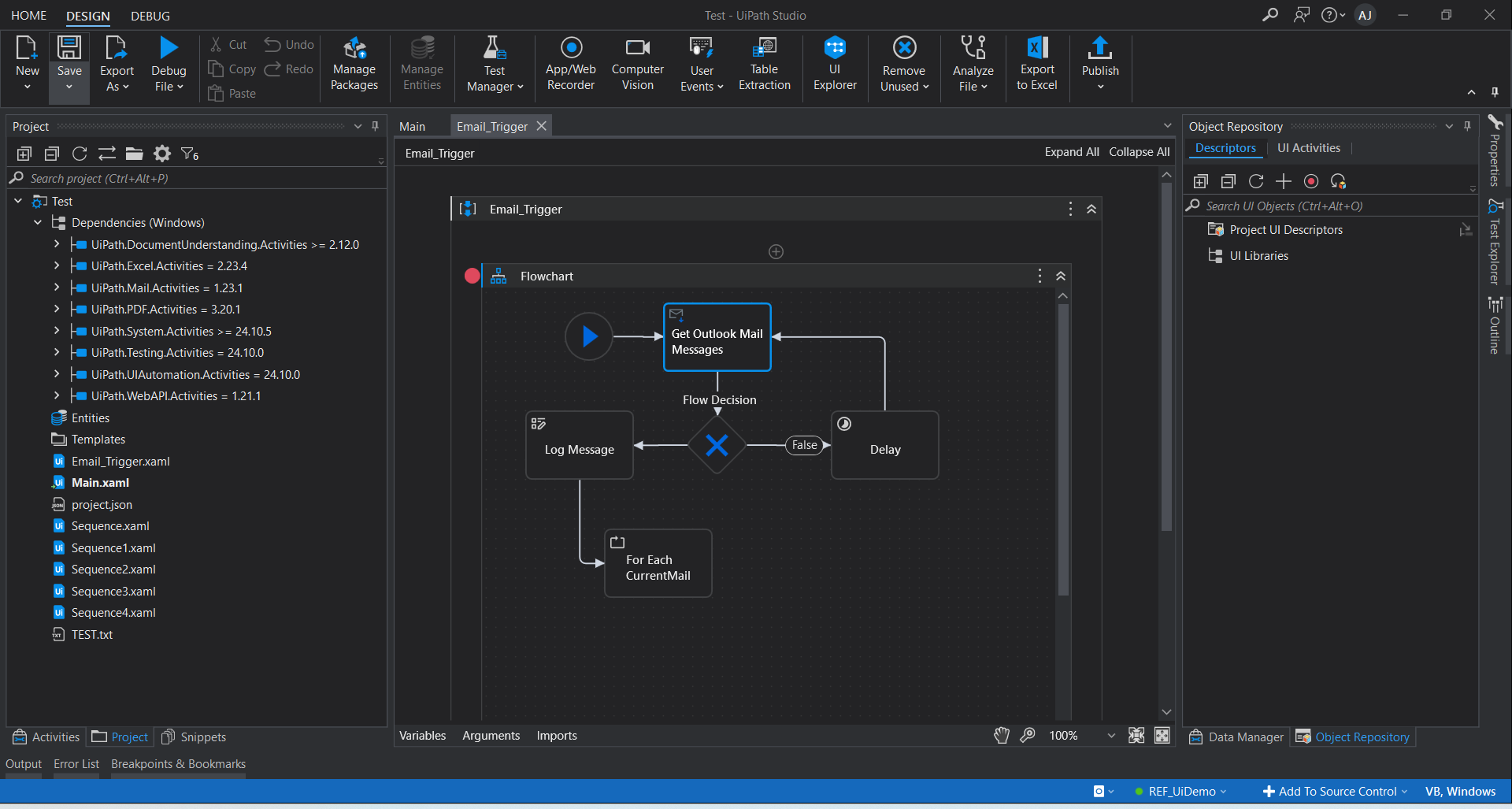Viewport: 1512px width, 809px height.
Task: Start Table Extraction
Action: click(x=765, y=65)
